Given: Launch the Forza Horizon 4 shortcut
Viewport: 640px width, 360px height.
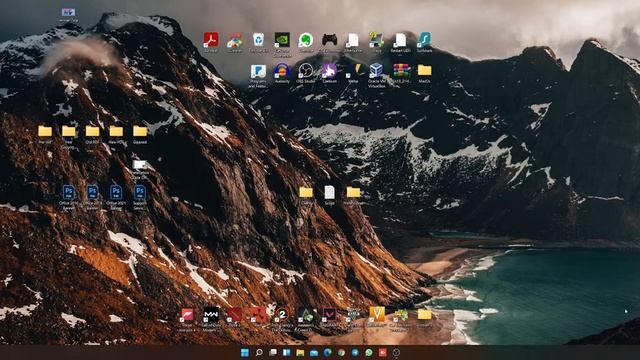Looking at the screenshot, I should (x=187, y=315).
